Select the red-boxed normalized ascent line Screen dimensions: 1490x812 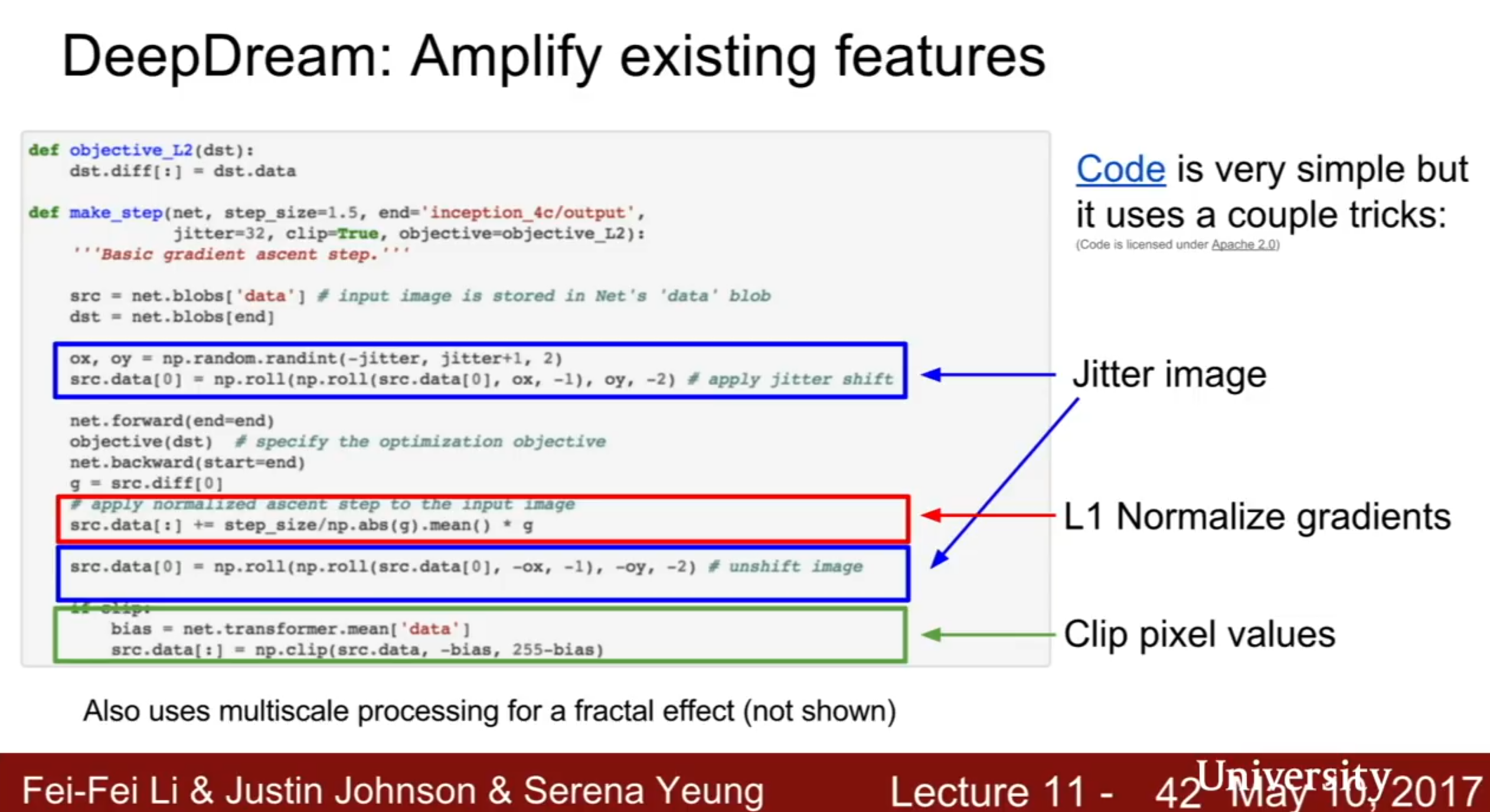point(483,519)
